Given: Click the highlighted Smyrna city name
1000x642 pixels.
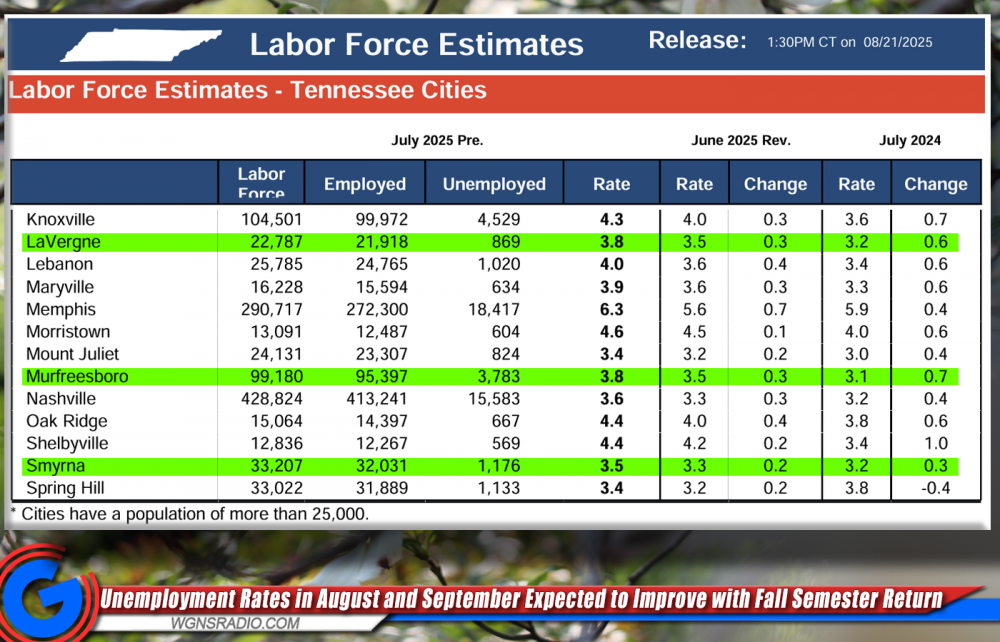Looking at the screenshot, I should (55, 467).
